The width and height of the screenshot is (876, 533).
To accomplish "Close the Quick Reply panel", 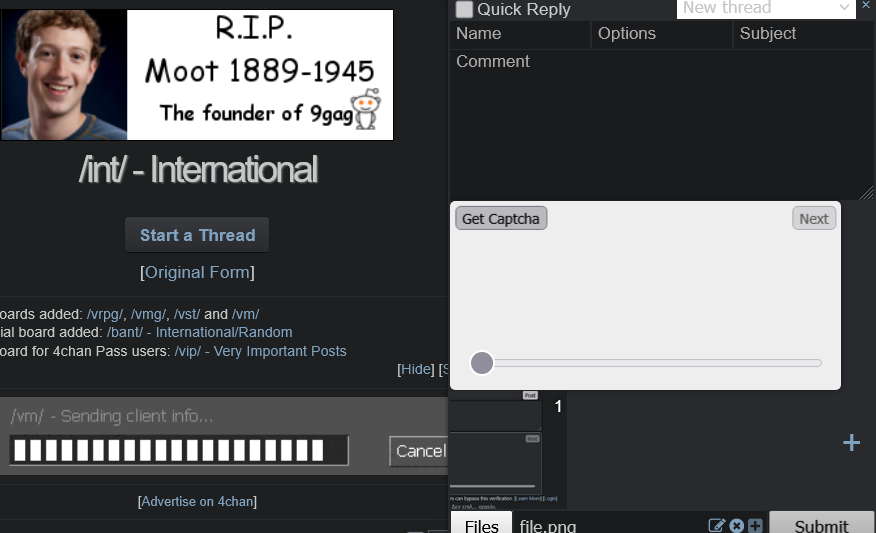I will point(866,5).
